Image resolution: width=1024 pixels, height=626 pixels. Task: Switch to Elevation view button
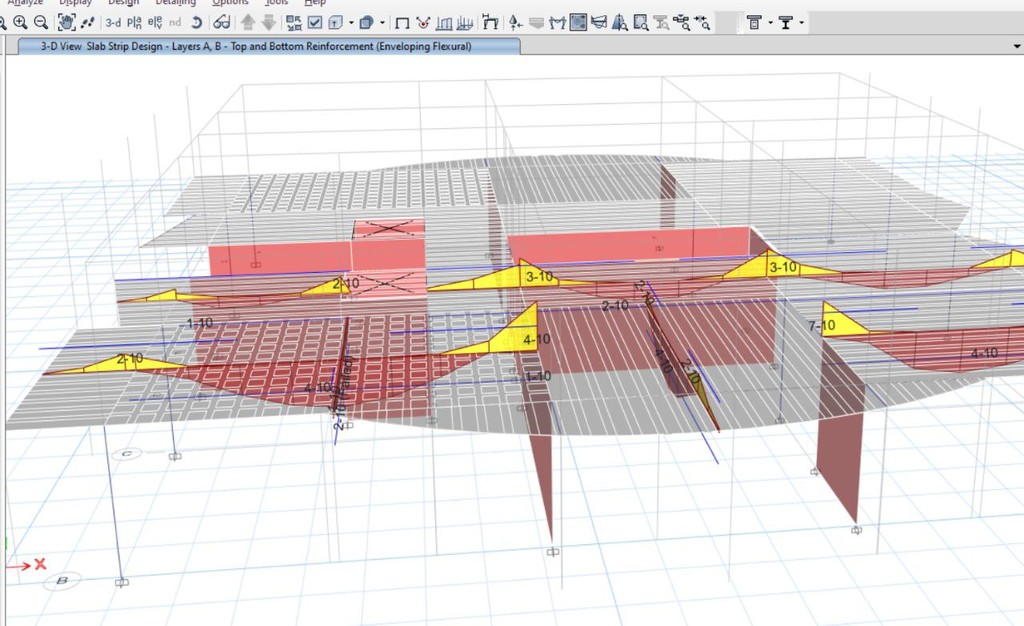(155, 23)
